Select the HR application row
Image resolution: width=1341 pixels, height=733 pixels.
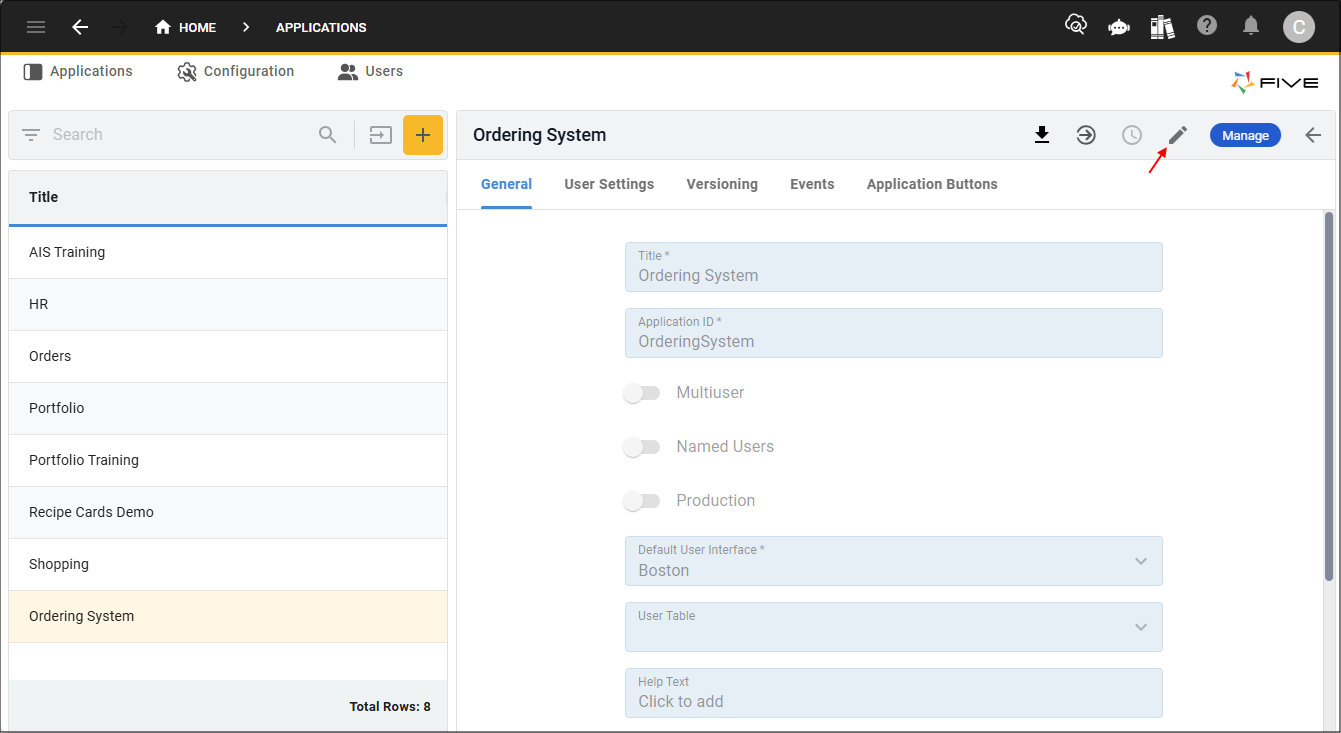click(228, 305)
